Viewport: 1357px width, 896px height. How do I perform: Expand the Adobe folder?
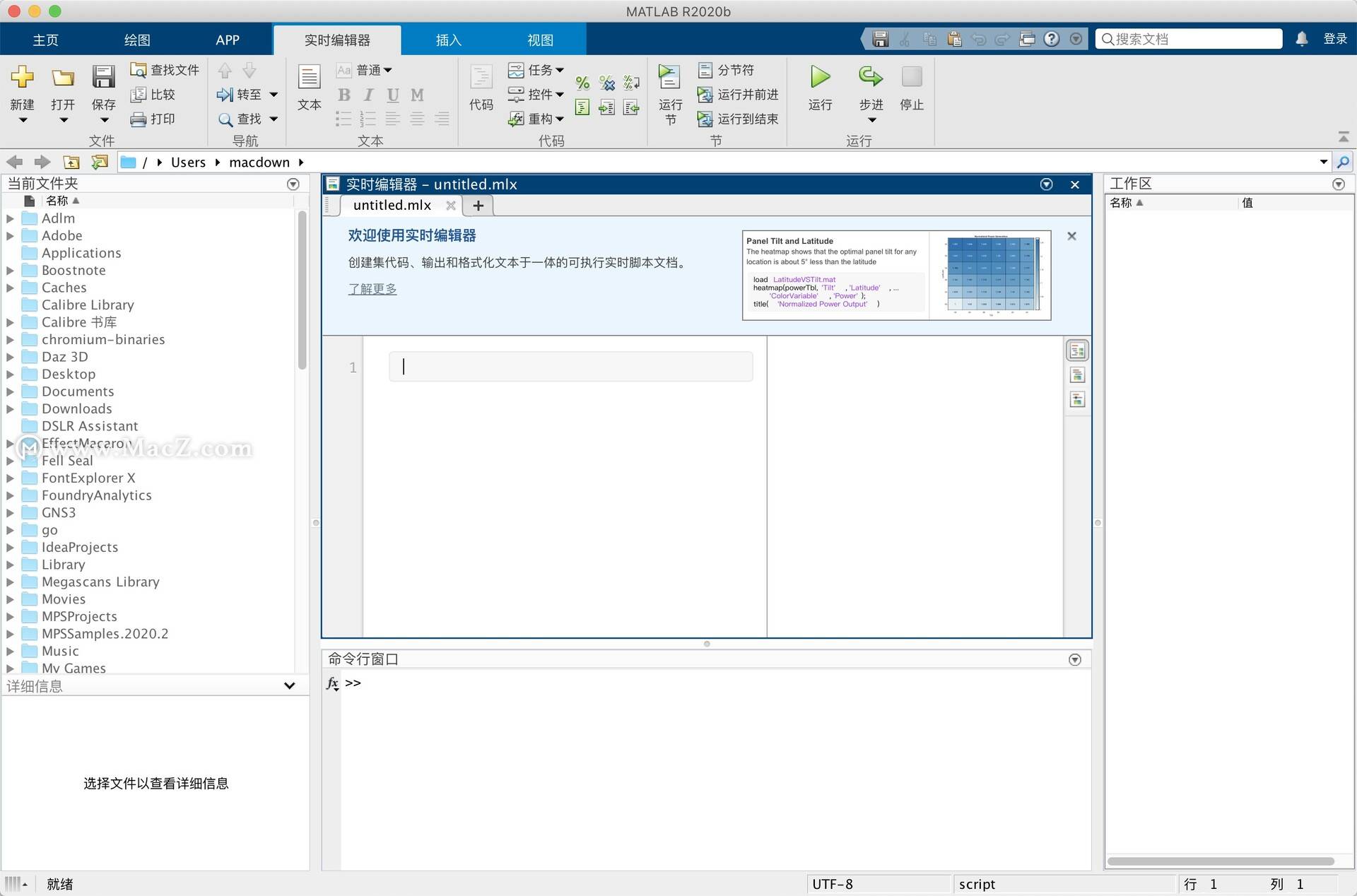pyautogui.click(x=10, y=236)
